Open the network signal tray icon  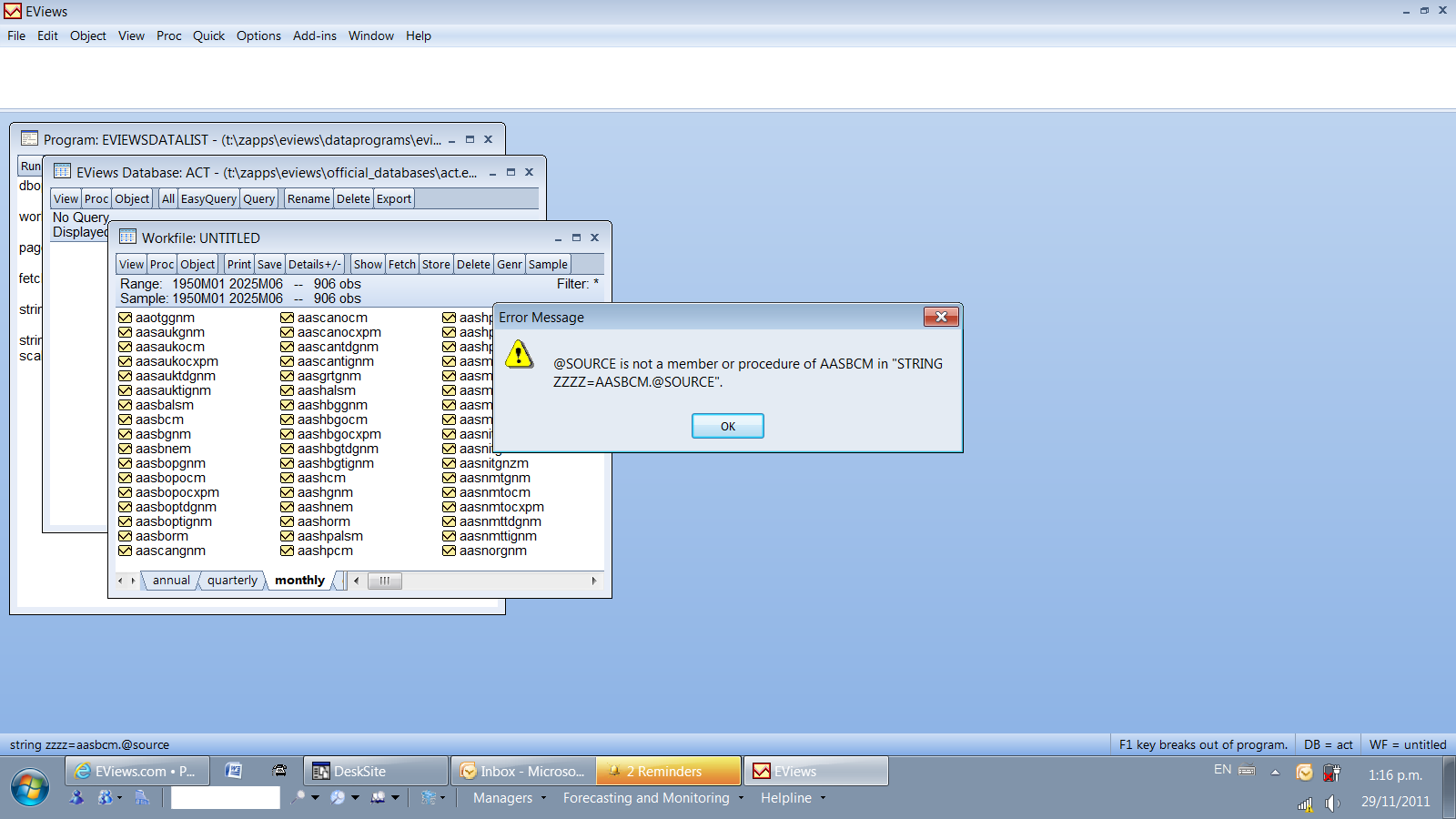(1305, 804)
